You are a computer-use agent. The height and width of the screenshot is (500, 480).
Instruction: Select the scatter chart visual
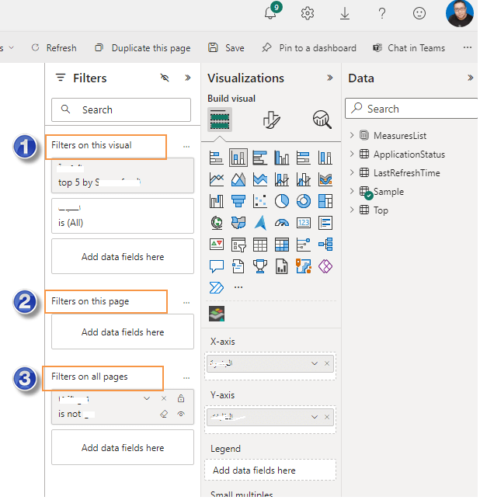point(260,201)
